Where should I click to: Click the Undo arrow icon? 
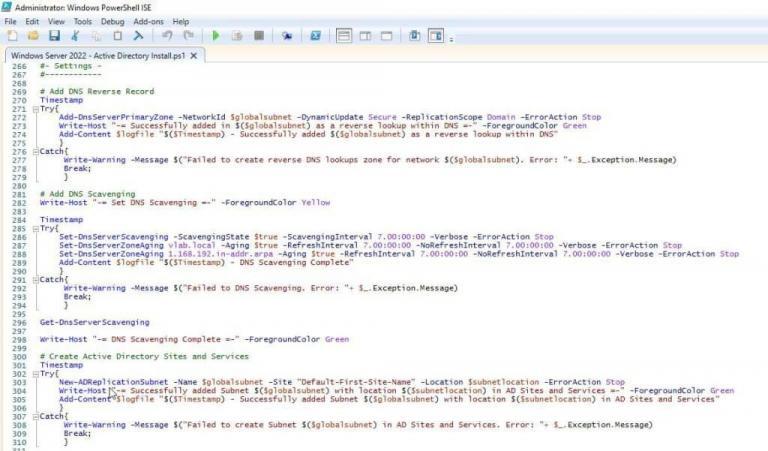coord(167,36)
